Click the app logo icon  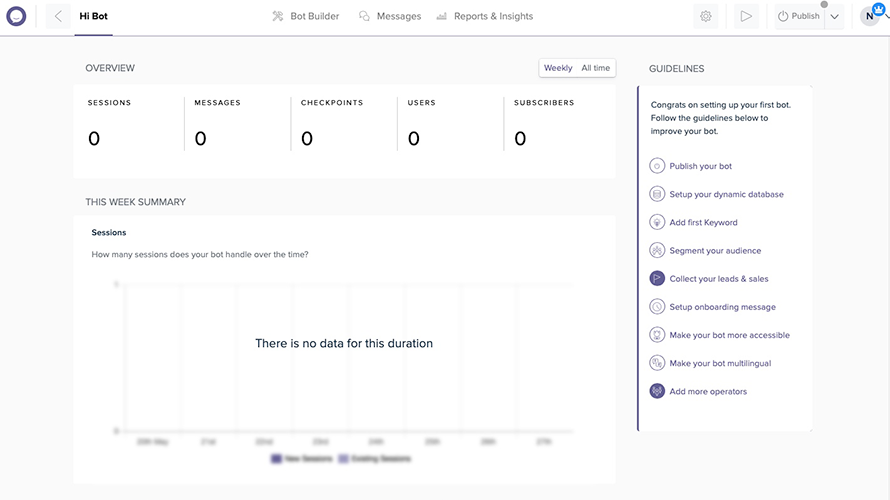coord(16,16)
